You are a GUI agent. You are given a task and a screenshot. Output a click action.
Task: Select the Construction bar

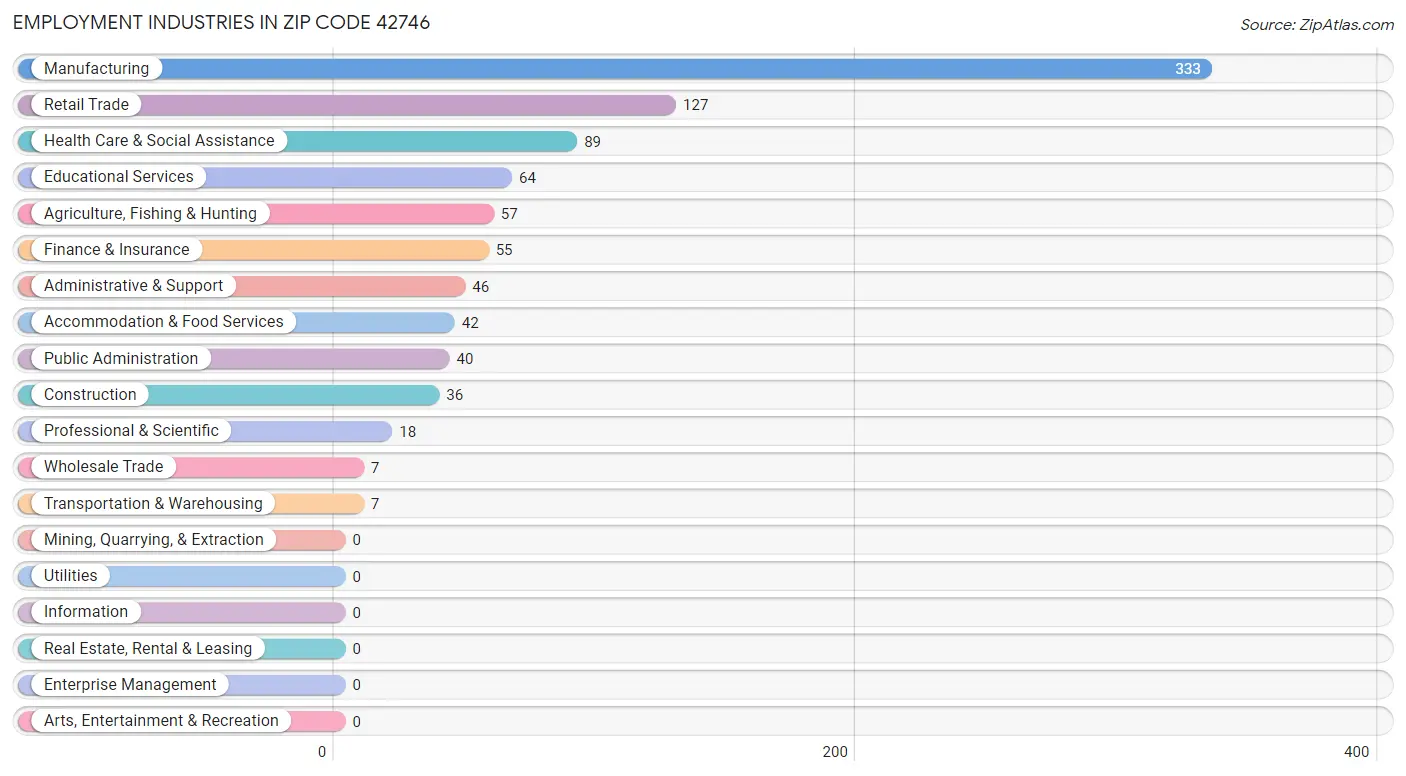(x=229, y=395)
